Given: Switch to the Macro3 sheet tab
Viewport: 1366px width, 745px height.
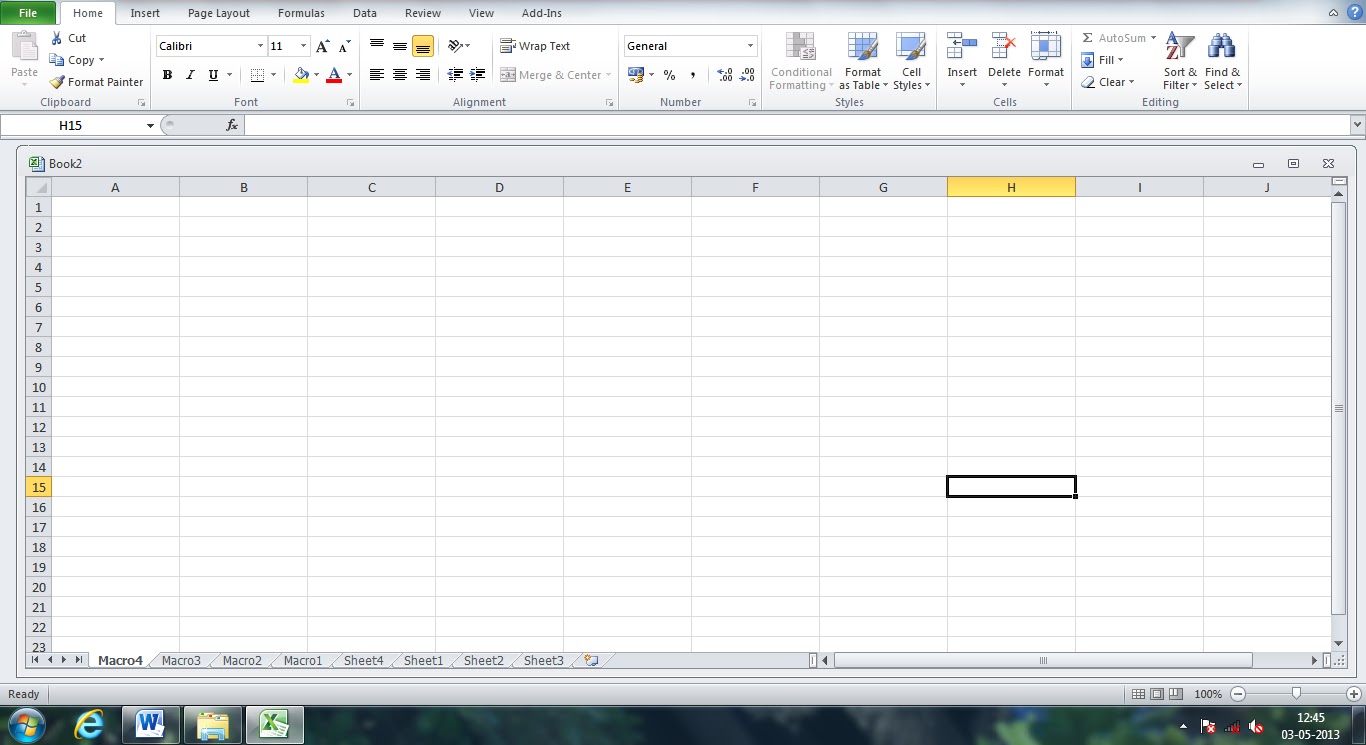Looking at the screenshot, I should click(181, 660).
